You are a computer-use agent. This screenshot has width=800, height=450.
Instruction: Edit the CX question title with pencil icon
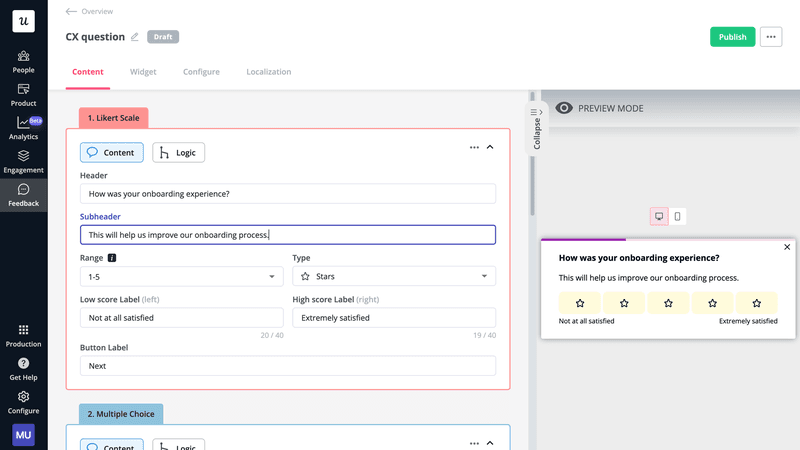pyautogui.click(x=135, y=37)
